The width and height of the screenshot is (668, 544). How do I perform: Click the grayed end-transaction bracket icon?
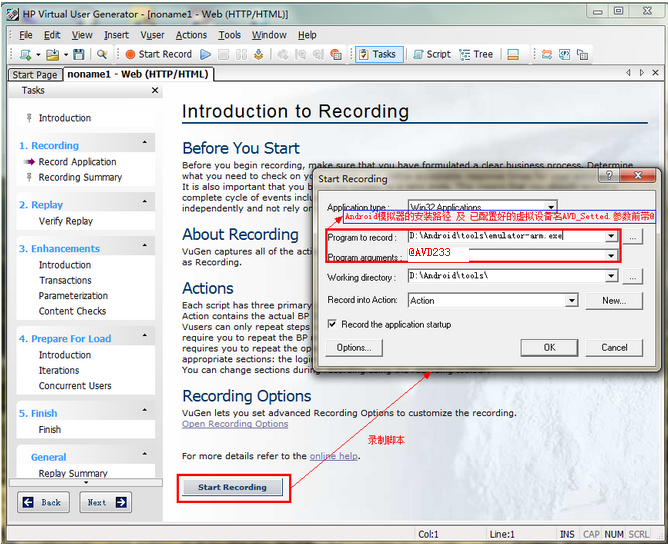click(x=318, y=55)
